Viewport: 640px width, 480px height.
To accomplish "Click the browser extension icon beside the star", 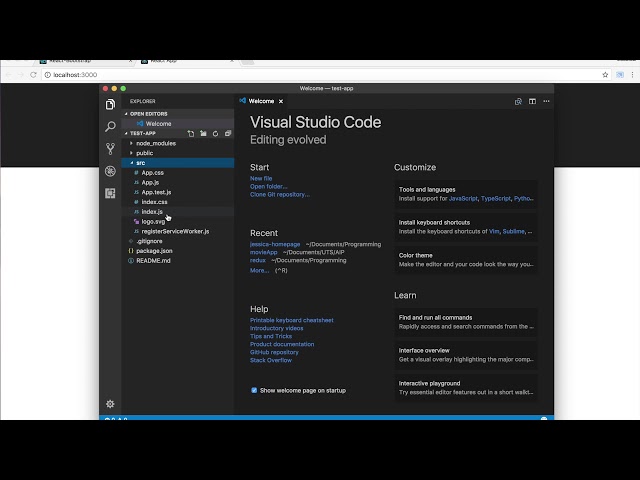I will tap(620, 75).
